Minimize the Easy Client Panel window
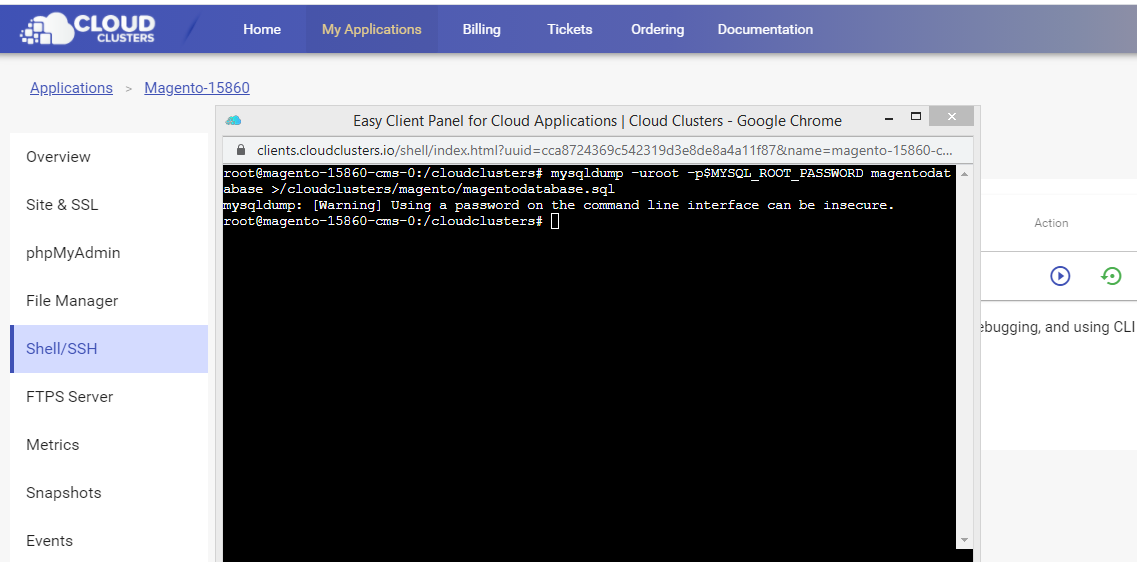Viewport: 1137px width, 562px height. click(887, 117)
